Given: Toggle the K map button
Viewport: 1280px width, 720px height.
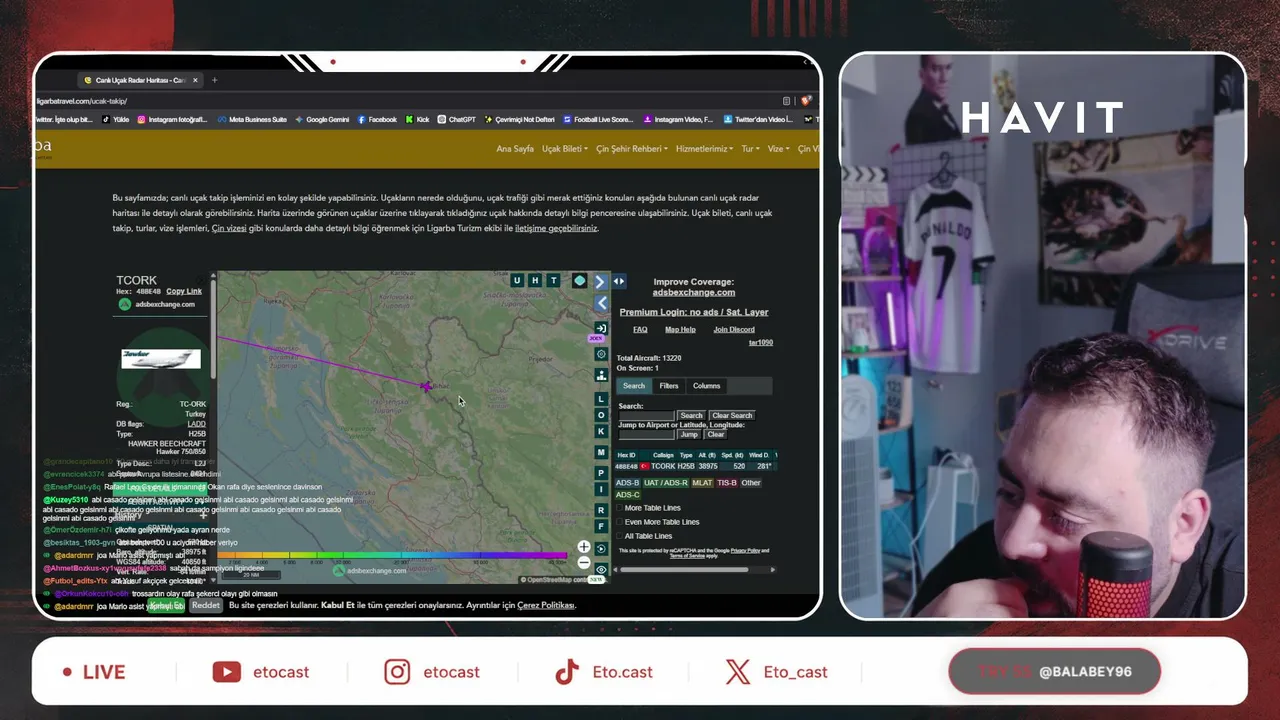Looking at the screenshot, I should (x=601, y=431).
